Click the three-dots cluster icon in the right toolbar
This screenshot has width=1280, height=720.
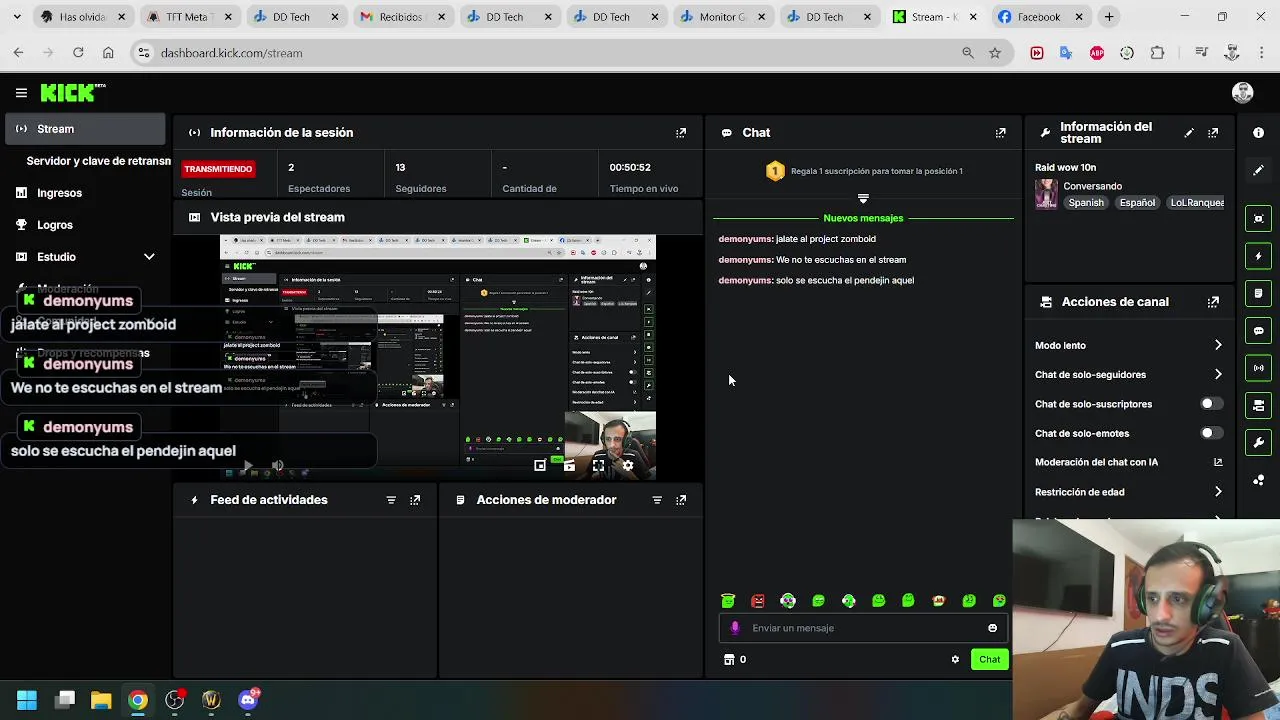(1258, 480)
